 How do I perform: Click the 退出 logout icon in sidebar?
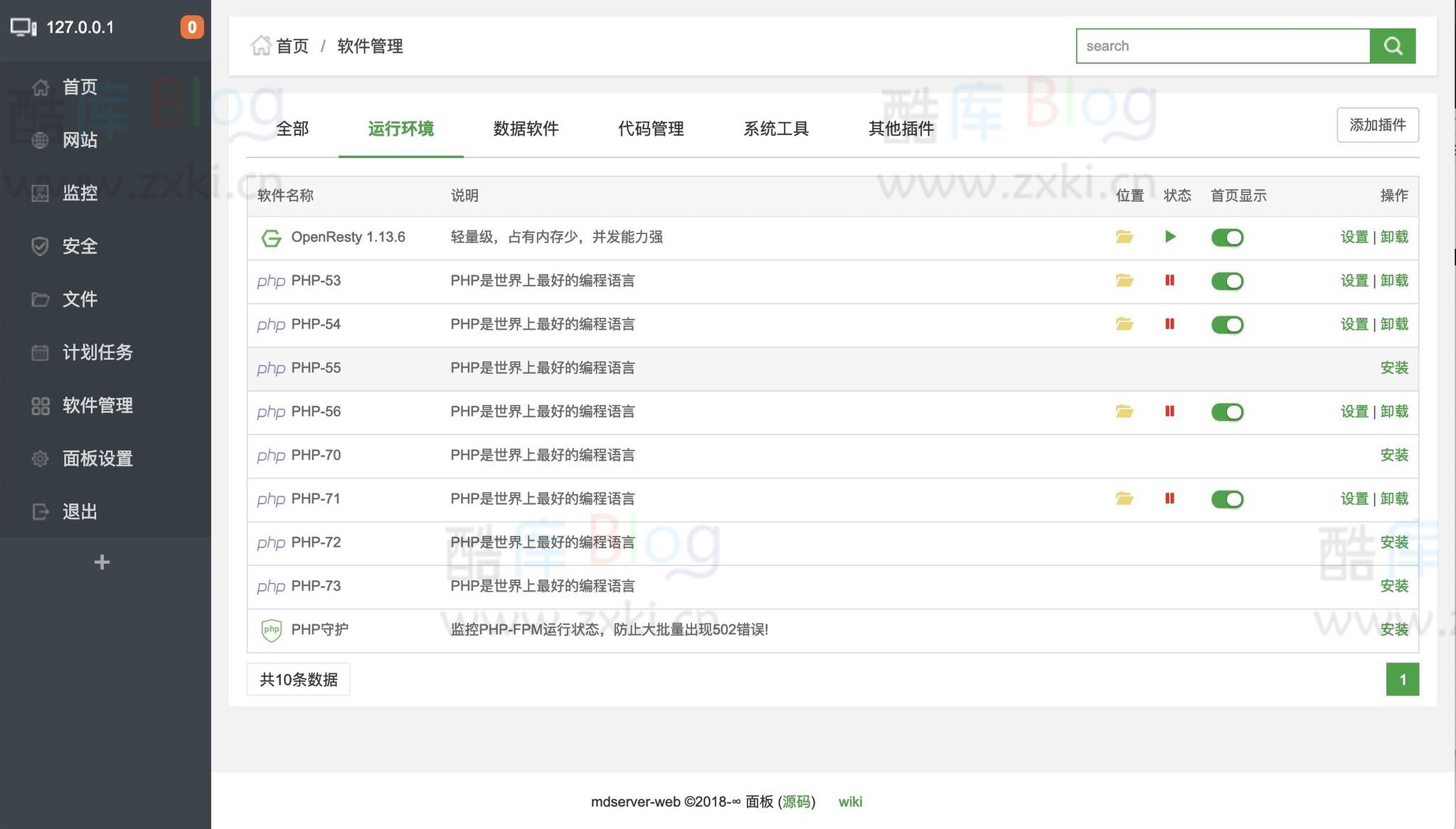(41, 512)
